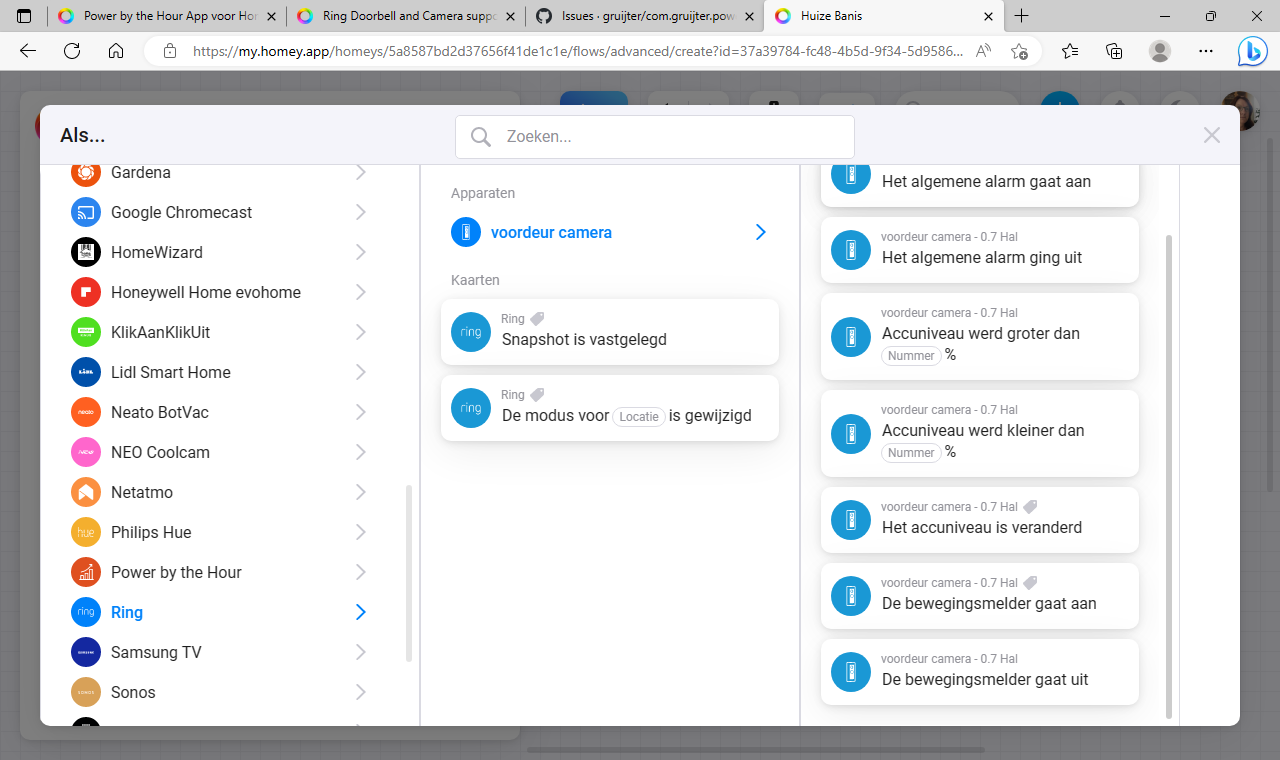
Task: Select the Het algemene alarm ging uit card
Action: pos(980,250)
